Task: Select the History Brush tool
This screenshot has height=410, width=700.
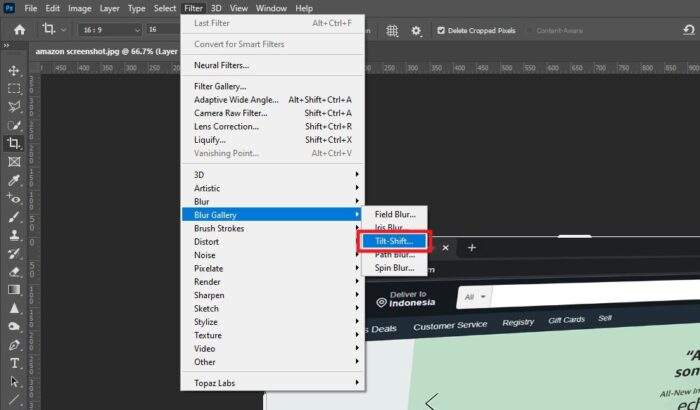Action: click(14, 253)
